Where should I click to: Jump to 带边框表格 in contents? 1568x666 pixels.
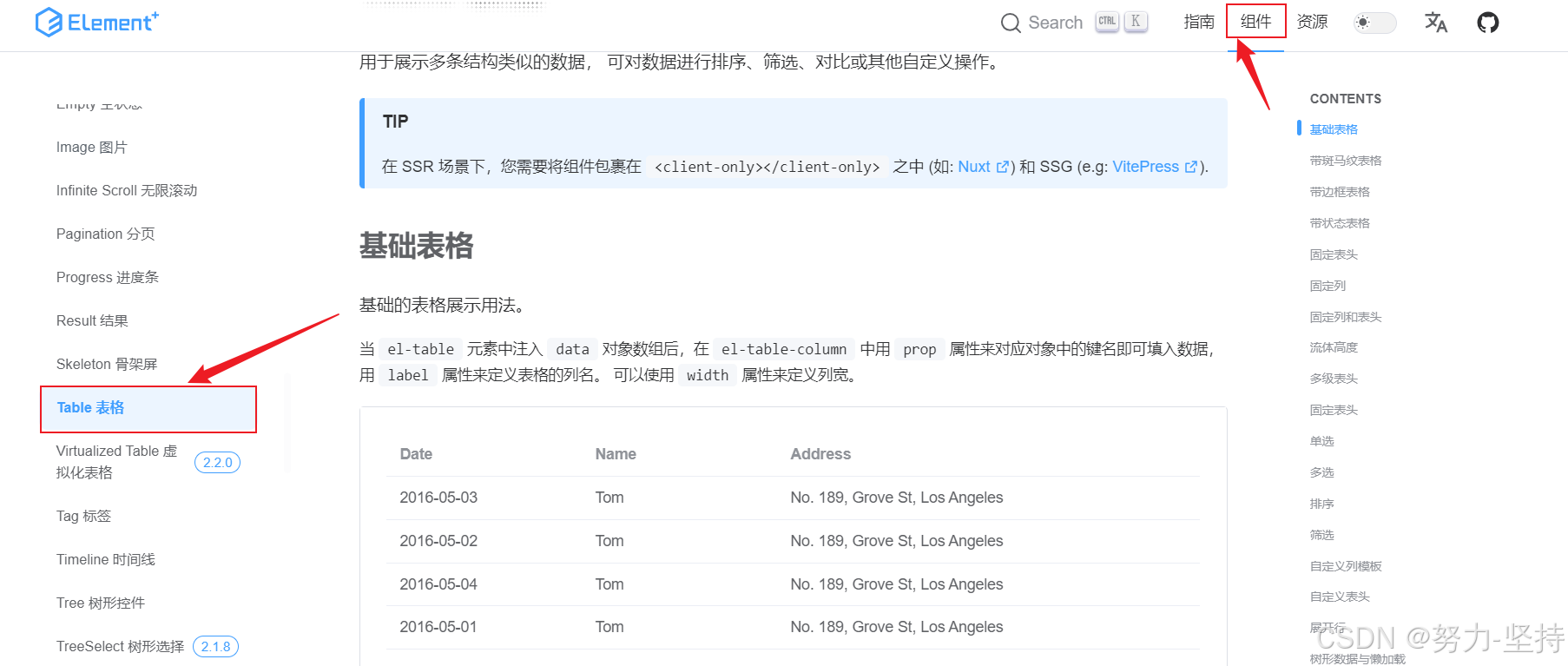click(x=1340, y=192)
